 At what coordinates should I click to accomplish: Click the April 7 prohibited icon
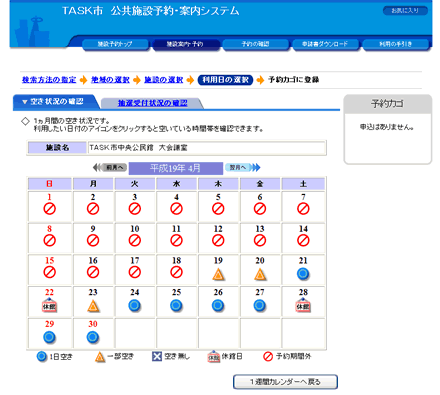pyautogui.click(x=303, y=209)
